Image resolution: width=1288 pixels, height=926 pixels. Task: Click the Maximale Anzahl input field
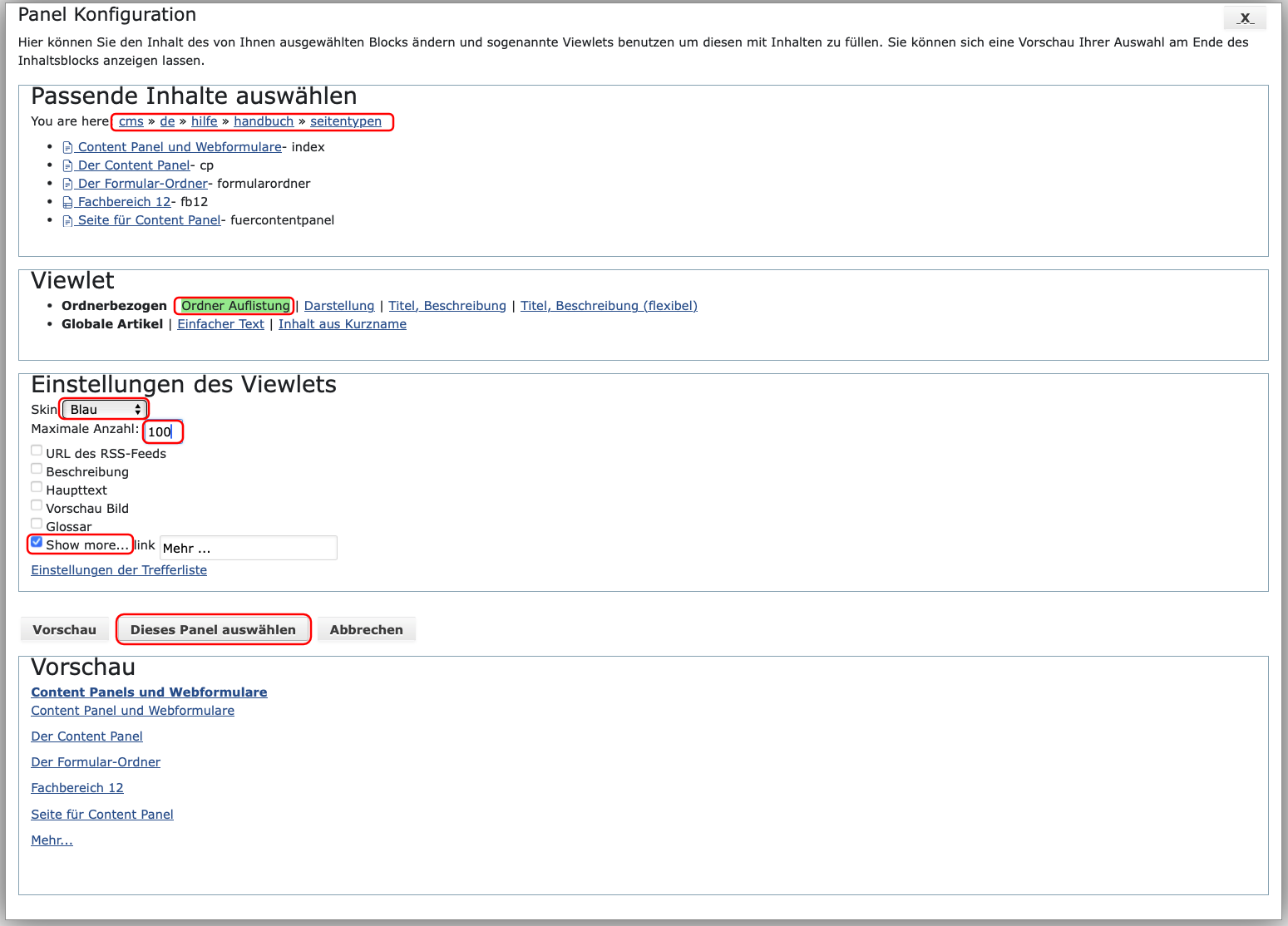(162, 431)
